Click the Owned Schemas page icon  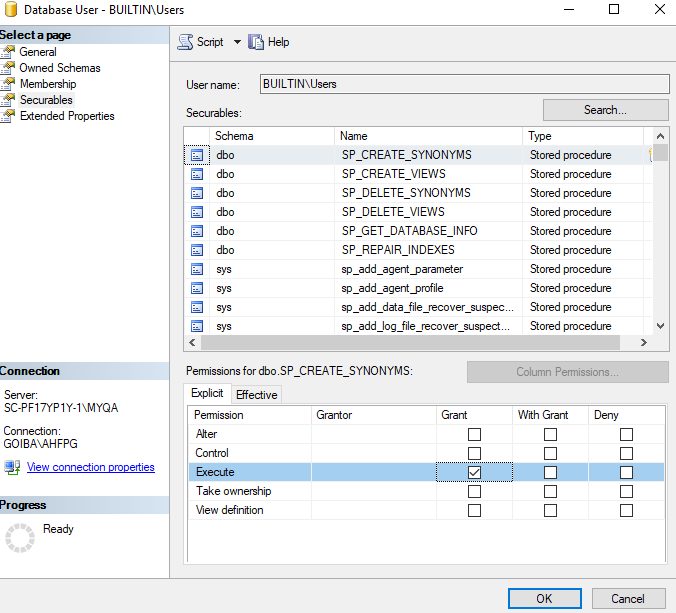tap(8, 68)
